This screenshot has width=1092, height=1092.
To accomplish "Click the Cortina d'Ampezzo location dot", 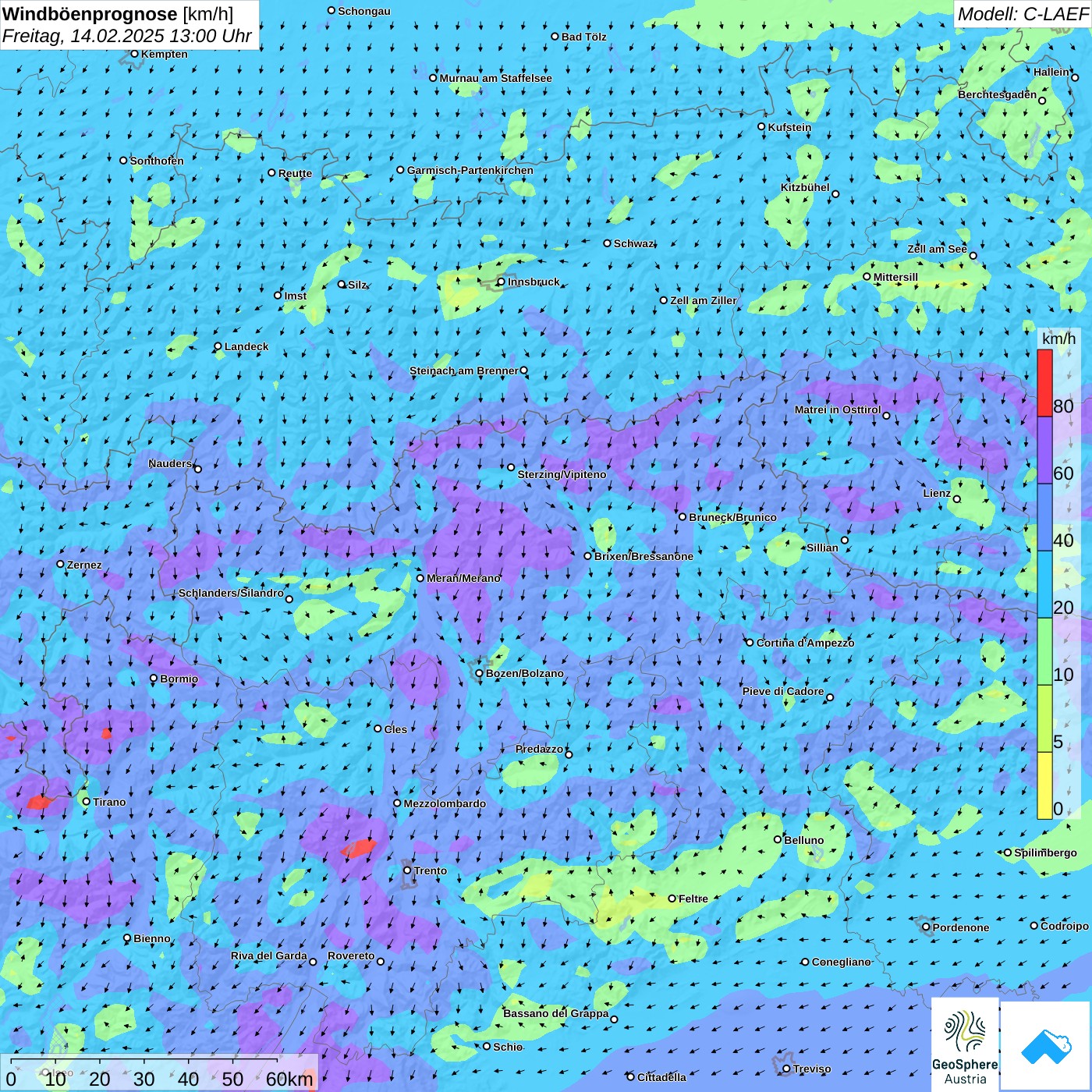I will coord(750,643).
